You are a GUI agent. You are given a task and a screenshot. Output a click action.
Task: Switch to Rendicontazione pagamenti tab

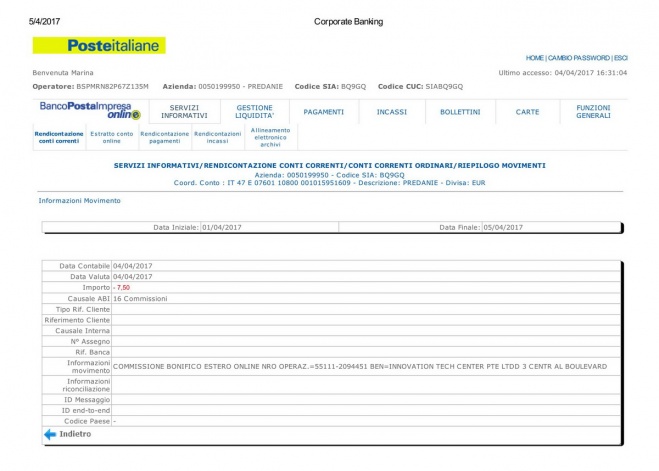pos(164,137)
